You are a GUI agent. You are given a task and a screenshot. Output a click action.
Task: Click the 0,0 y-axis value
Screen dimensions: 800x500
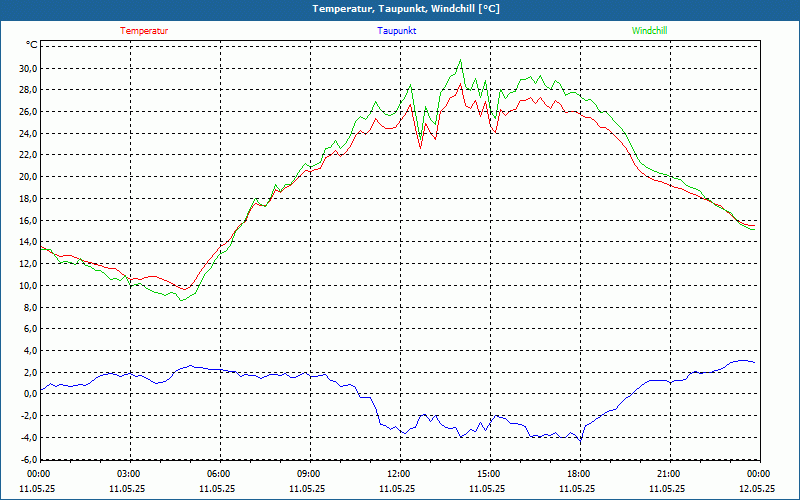[31, 393]
